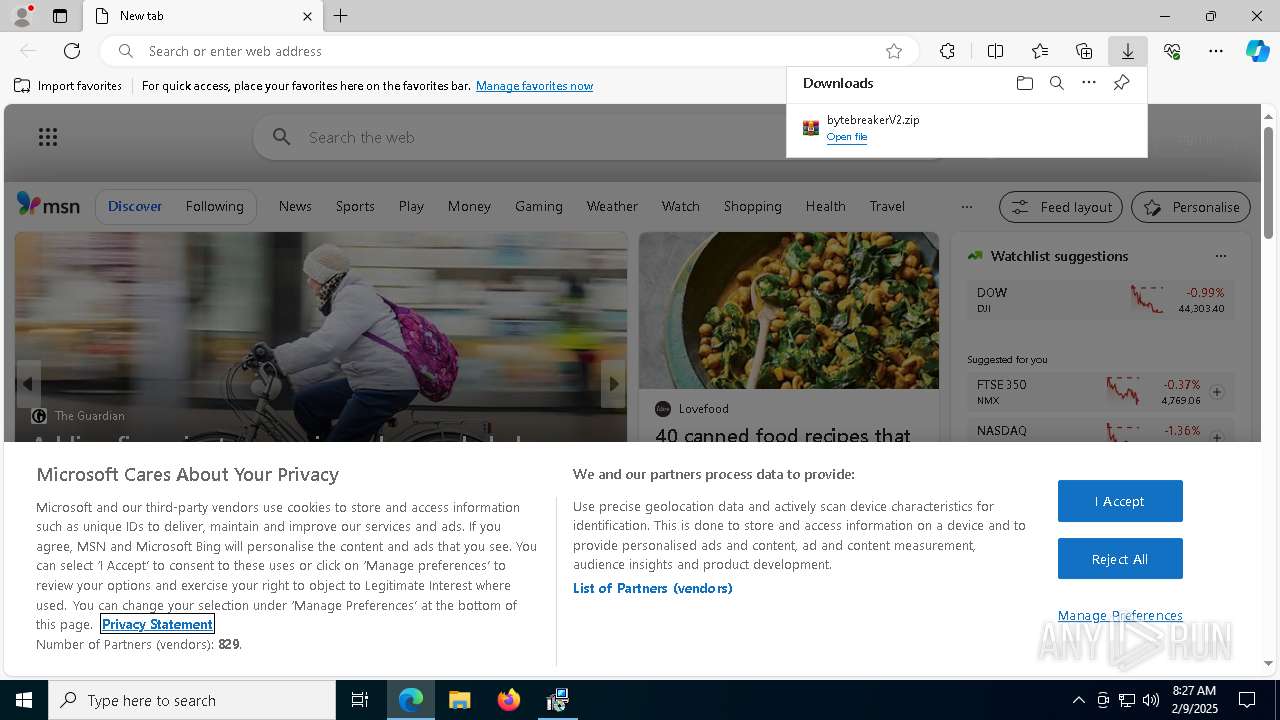
Task: Open the Manage favorites now link
Action: click(534, 86)
